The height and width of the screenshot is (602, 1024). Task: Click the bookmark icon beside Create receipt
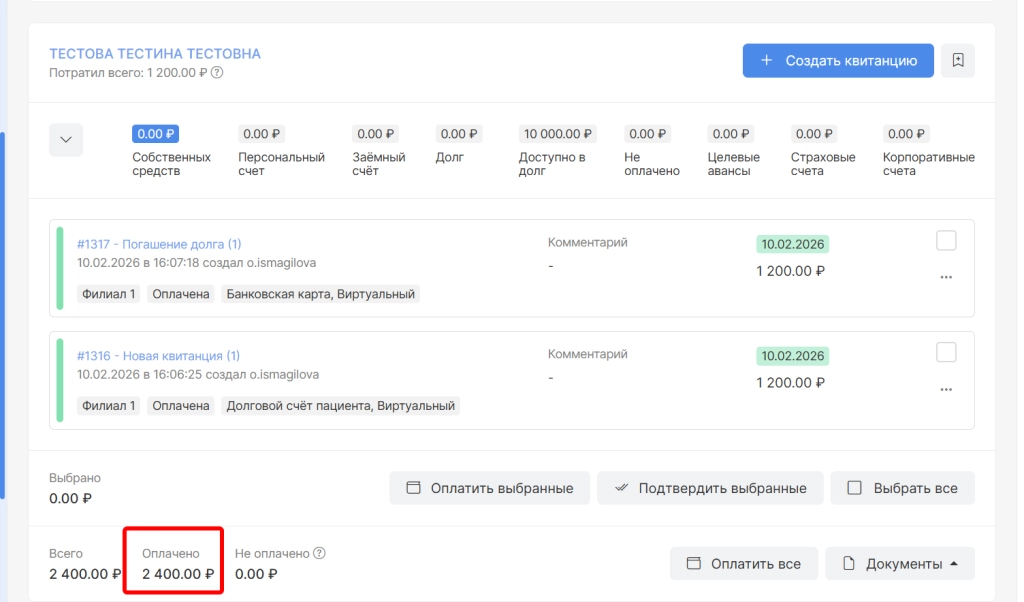[x=958, y=60]
